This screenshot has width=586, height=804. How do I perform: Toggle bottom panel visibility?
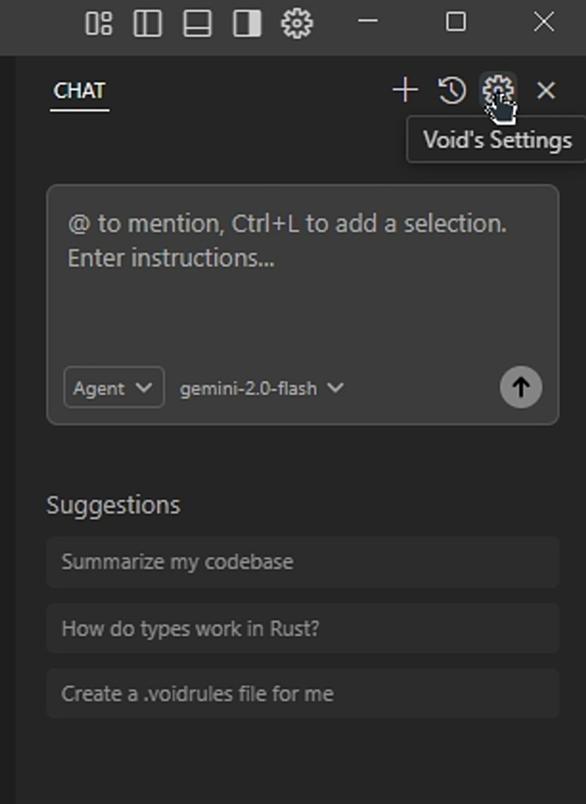(197, 23)
